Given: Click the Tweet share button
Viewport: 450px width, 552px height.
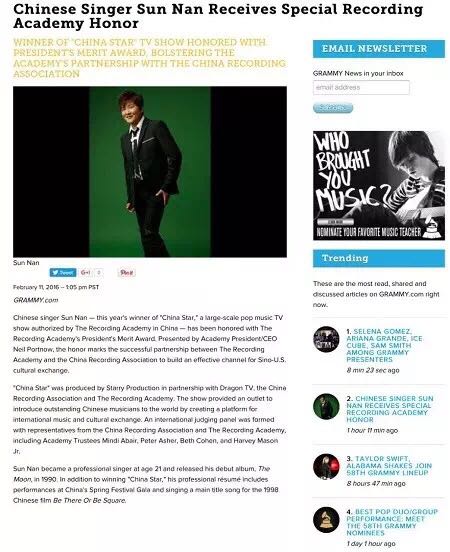Looking at the screenshot, I should 63,272.
